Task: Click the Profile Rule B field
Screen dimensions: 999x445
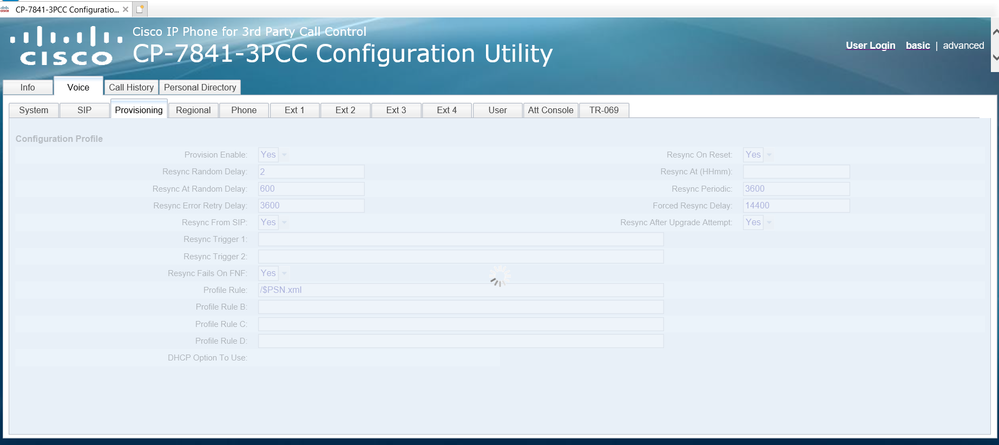Action: (x=461, y=307)
